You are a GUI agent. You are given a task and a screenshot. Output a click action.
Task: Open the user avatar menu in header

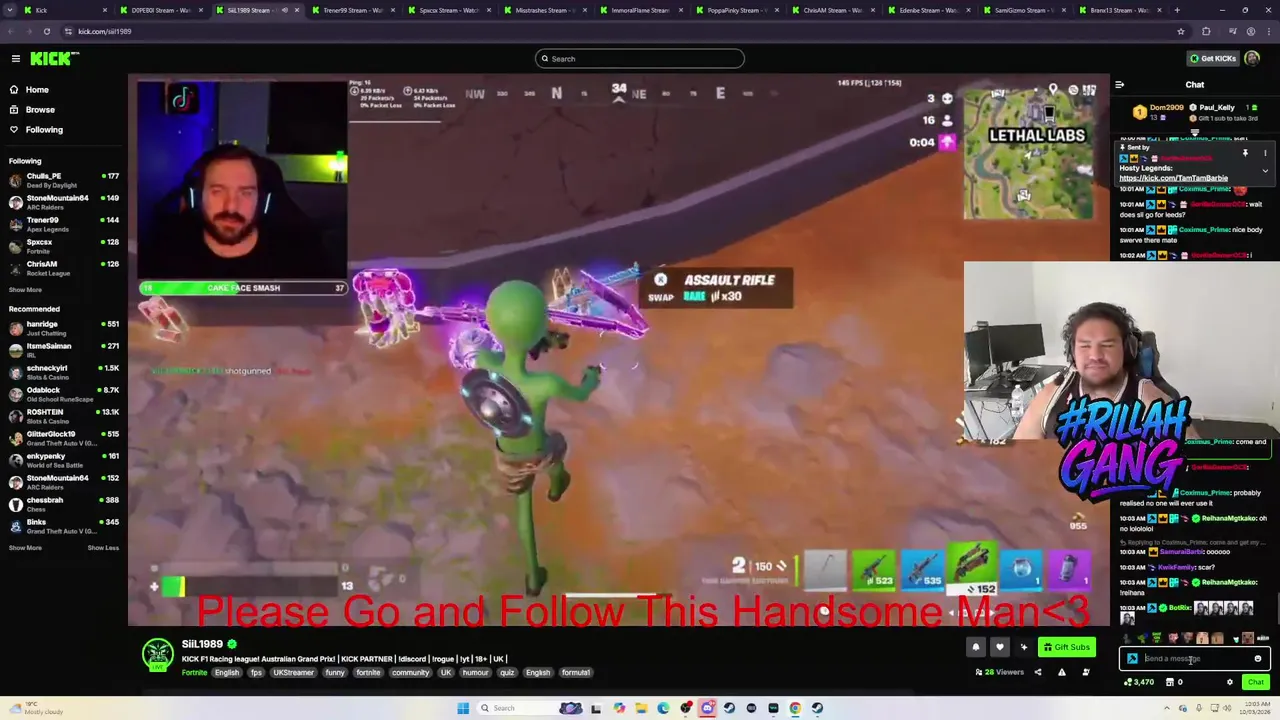click(1253, 59)
